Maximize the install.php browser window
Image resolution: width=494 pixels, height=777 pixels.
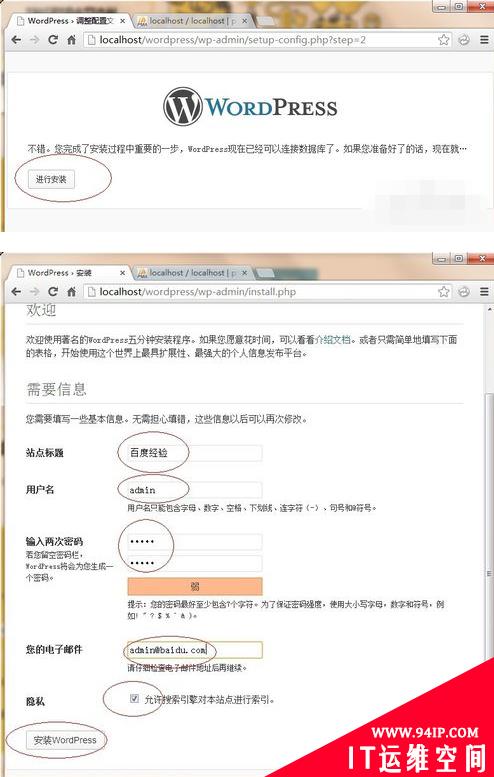pos(459,258)
